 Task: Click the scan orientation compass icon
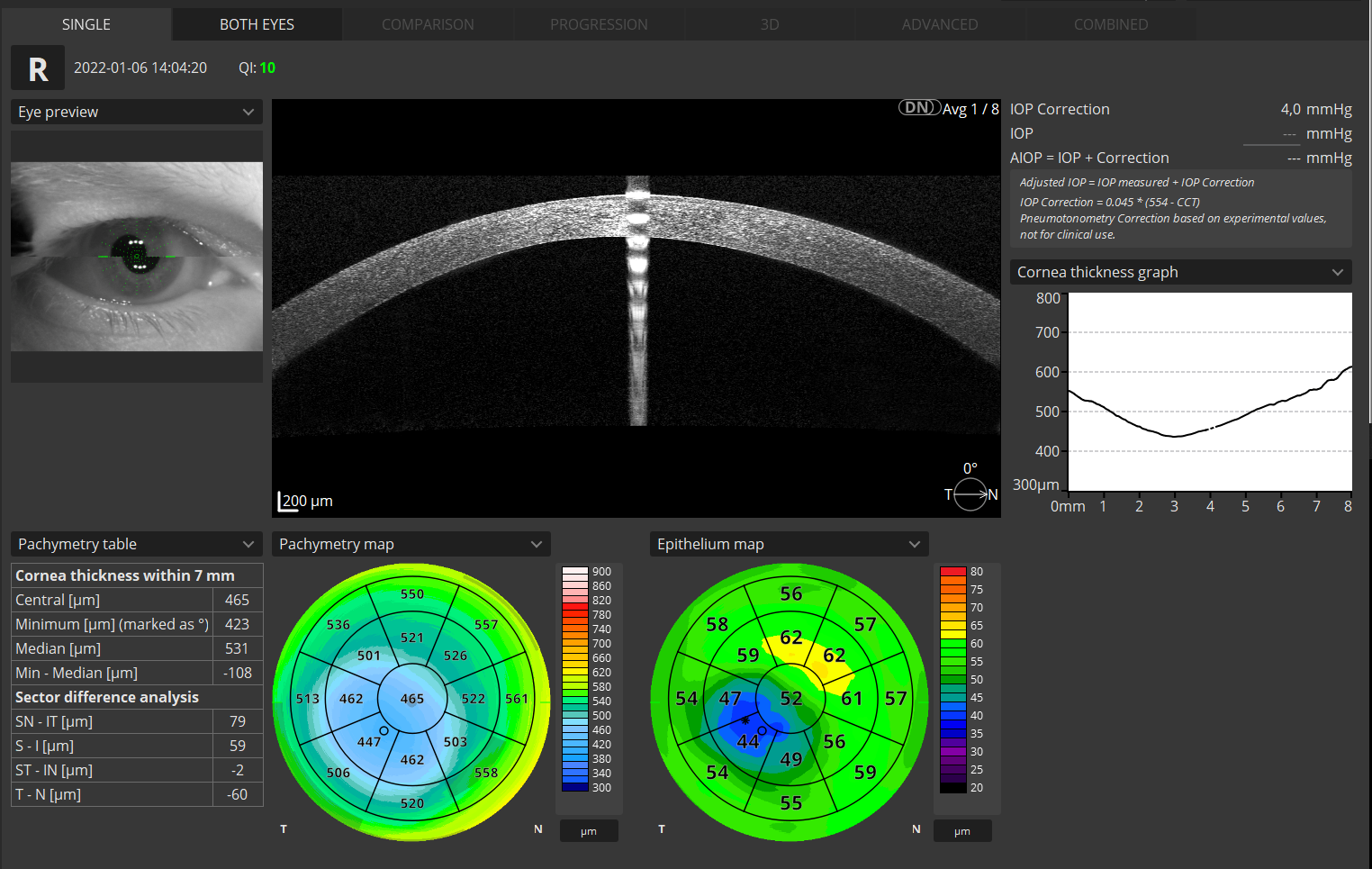[970, 493]
